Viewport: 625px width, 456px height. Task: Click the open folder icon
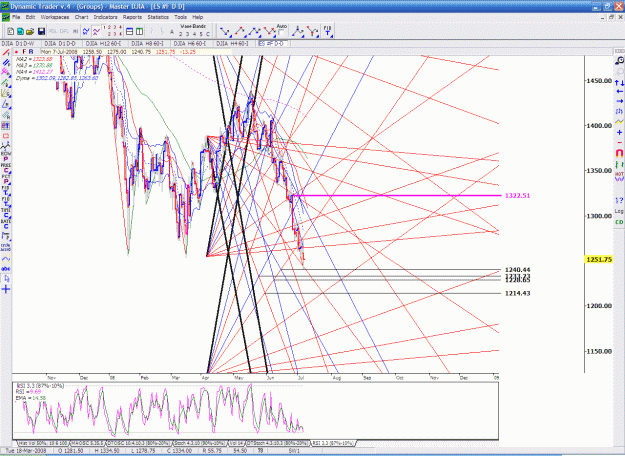tap(30, 31)
